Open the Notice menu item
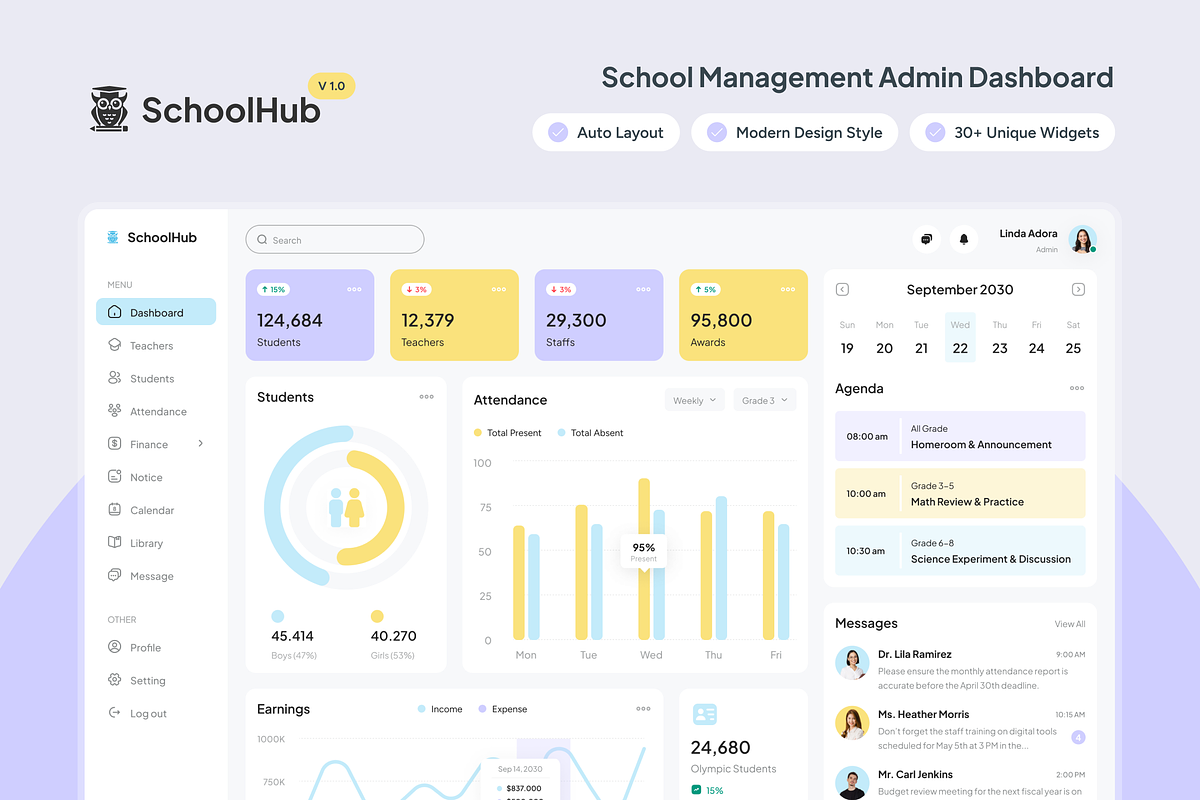The height and width of the screenshot is (800, 1200). click(156, 477)
